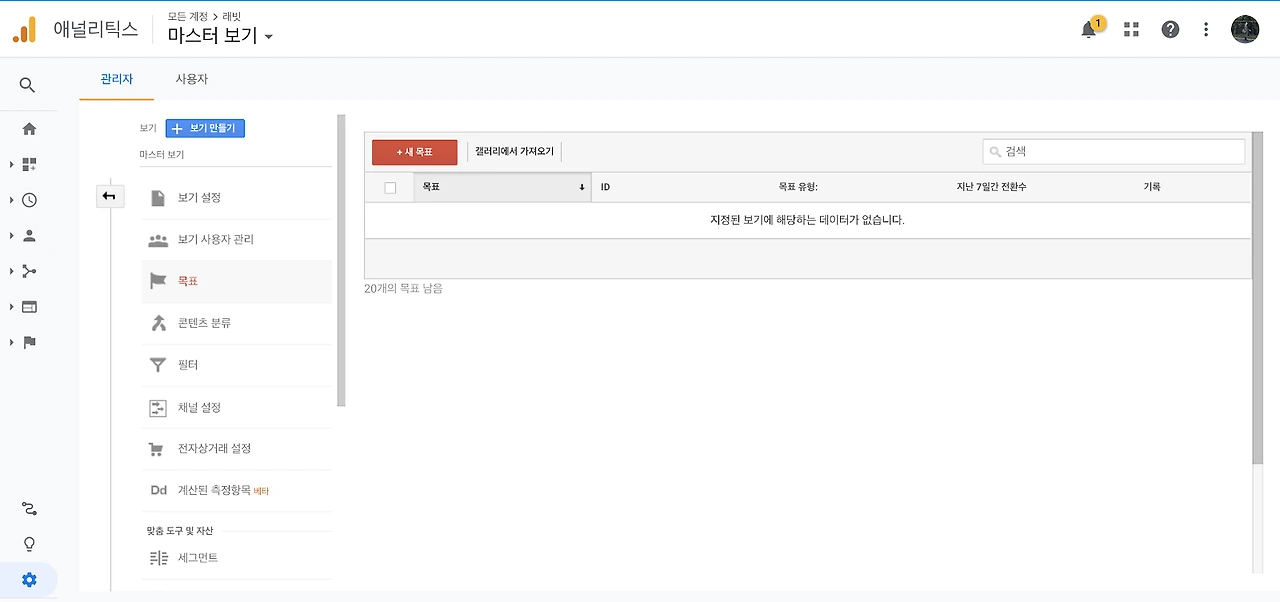The width and height of the screenshot is (1280, 602).
Task: Open the Conversions flag icon
Action: (29, 342)
